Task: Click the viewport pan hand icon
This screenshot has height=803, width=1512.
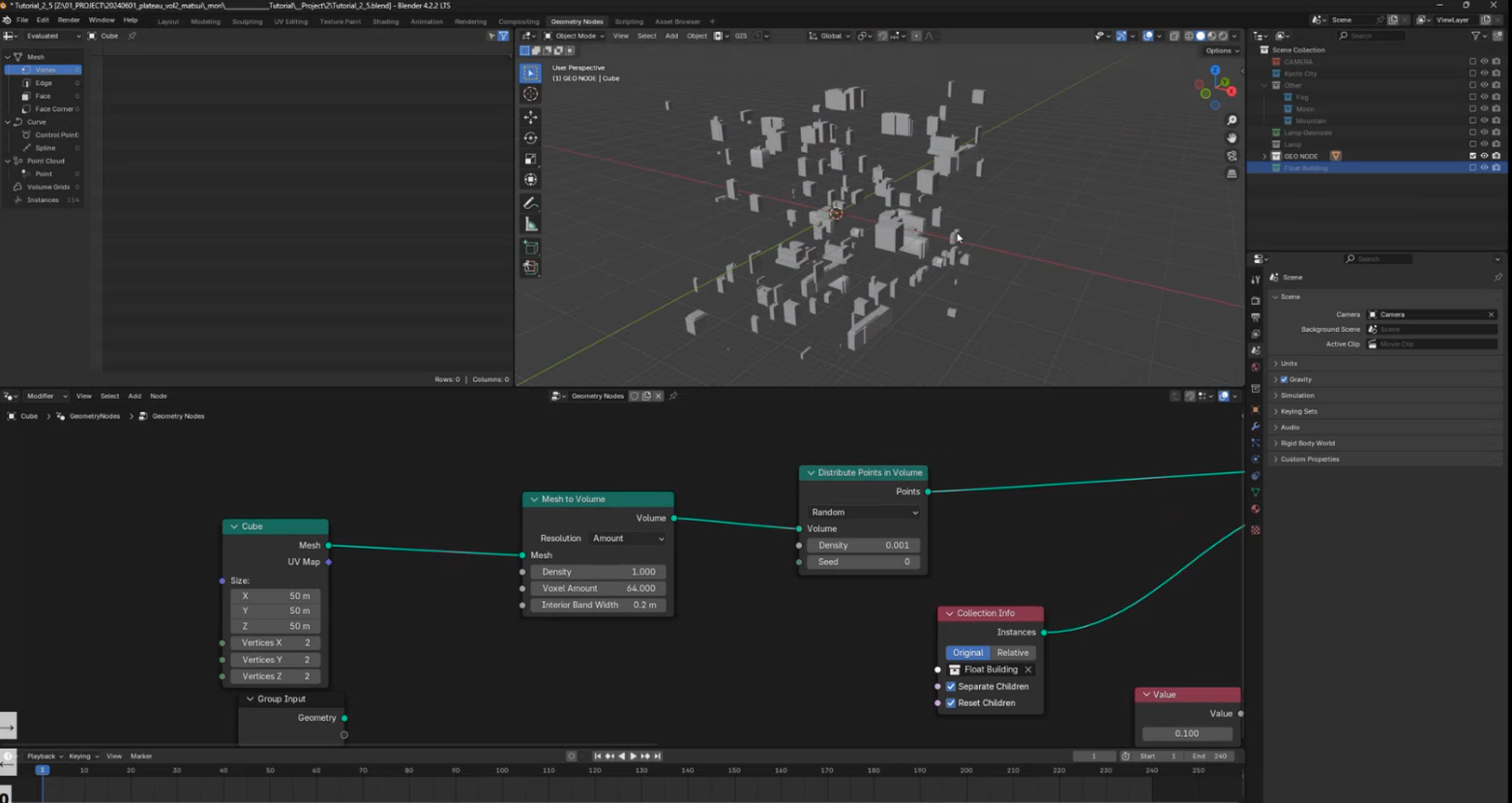Action: [1231, 138]
